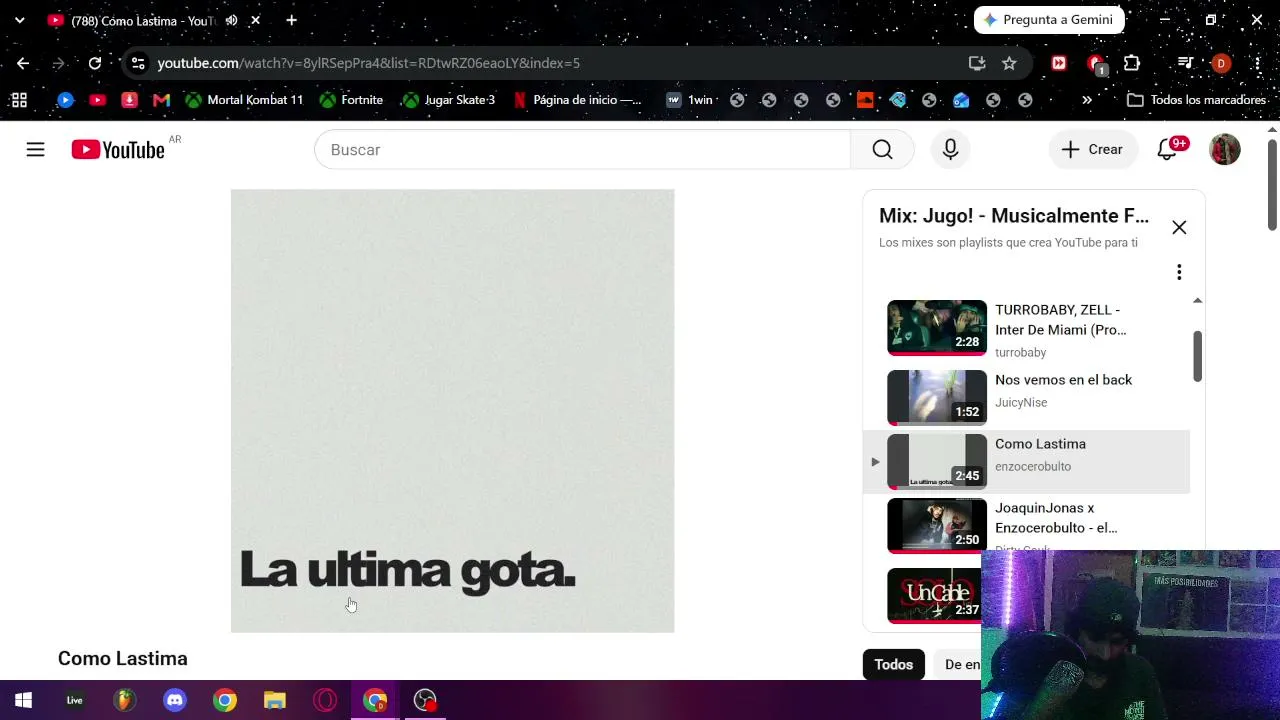Screen dimensions: 1280x720
Task: Click the enzocerobulto channel name in playlist
Action: tap(1033, 466)
